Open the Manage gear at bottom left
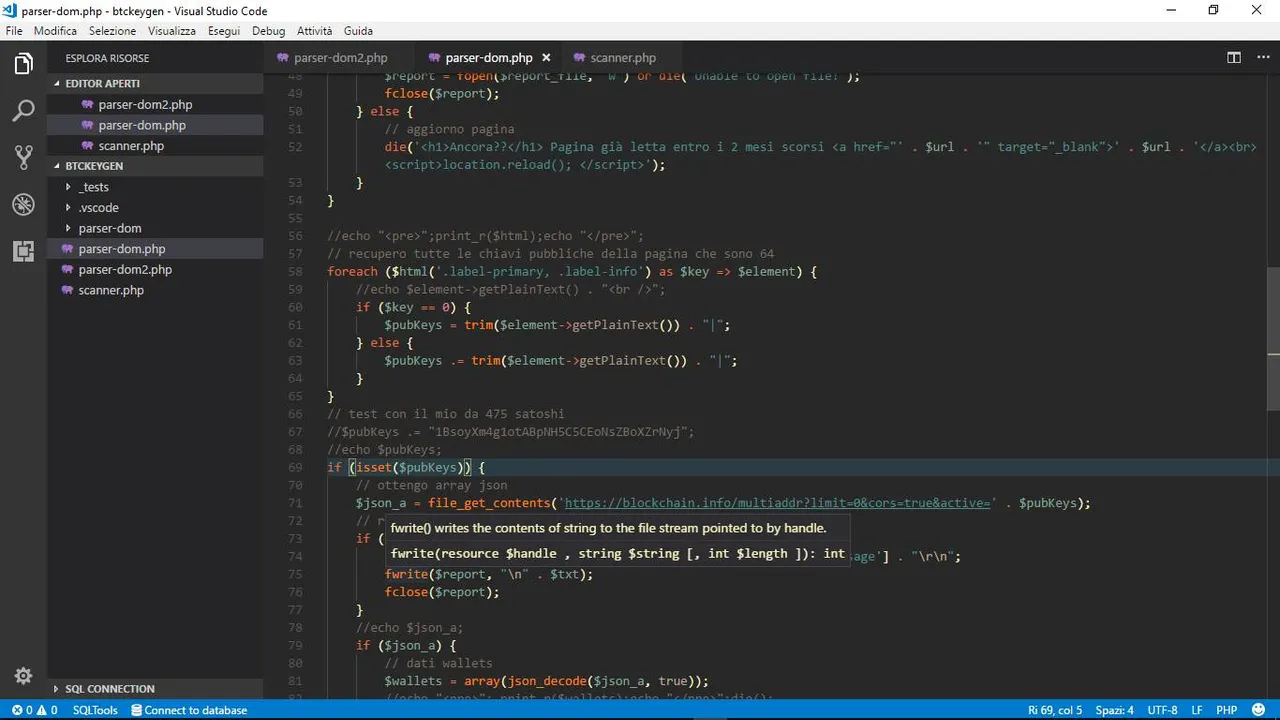The height and width of the screenshot is (720, 1280). point(23,676)
